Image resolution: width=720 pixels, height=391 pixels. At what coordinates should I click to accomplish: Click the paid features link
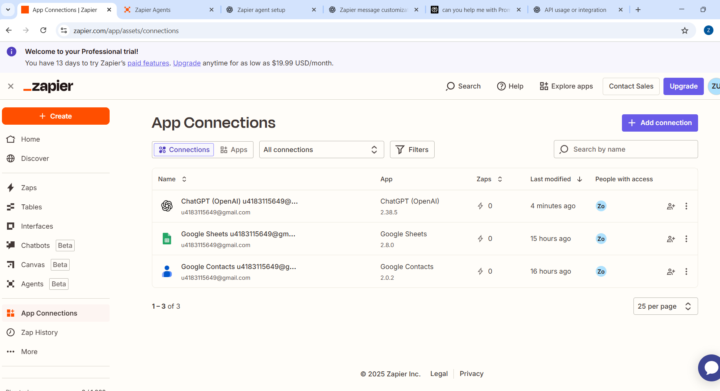pyautogui.click(x=148, y=63)
